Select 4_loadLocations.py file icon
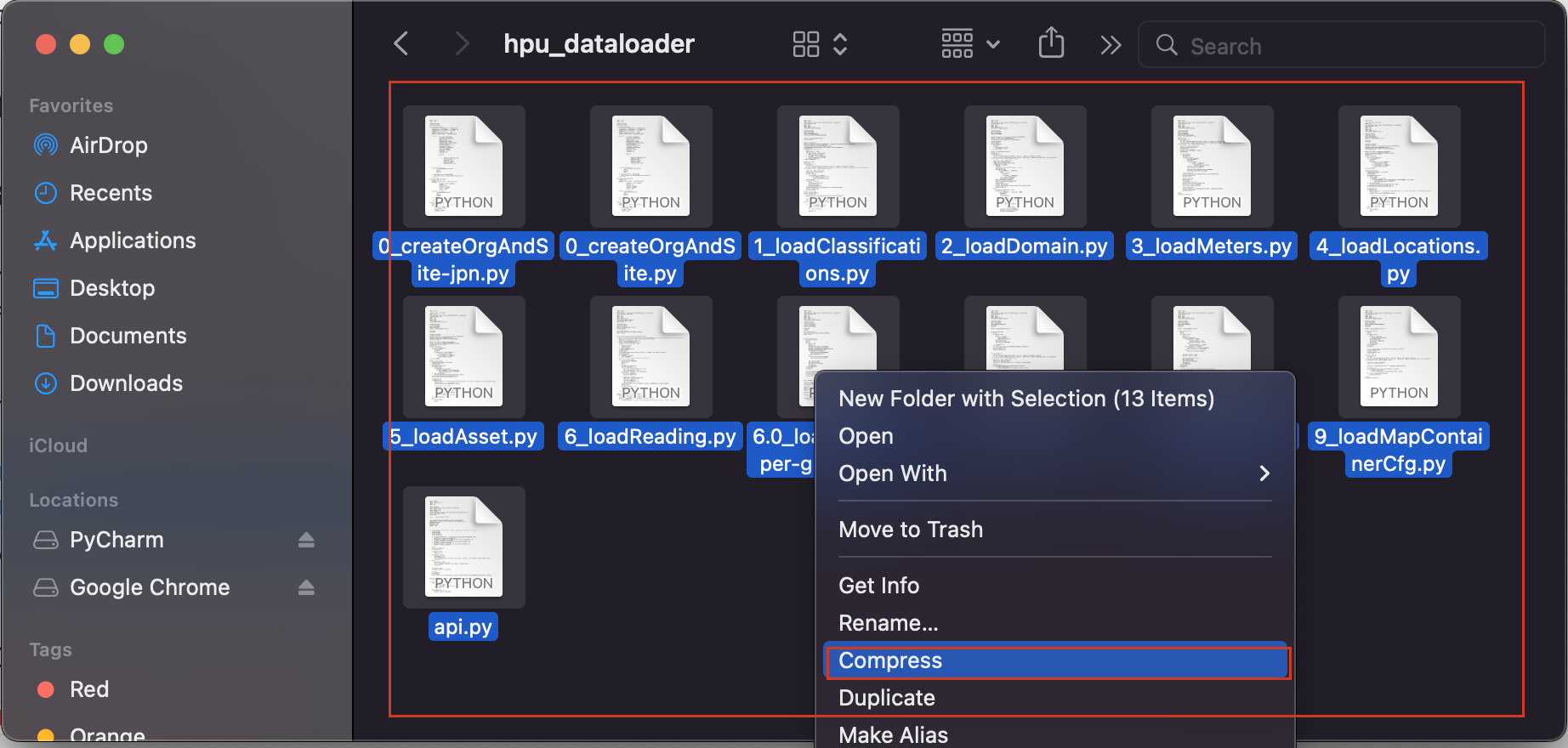Image resolution: width=1568 pixels, height=748 pixels. click(x=1400, y=167)
